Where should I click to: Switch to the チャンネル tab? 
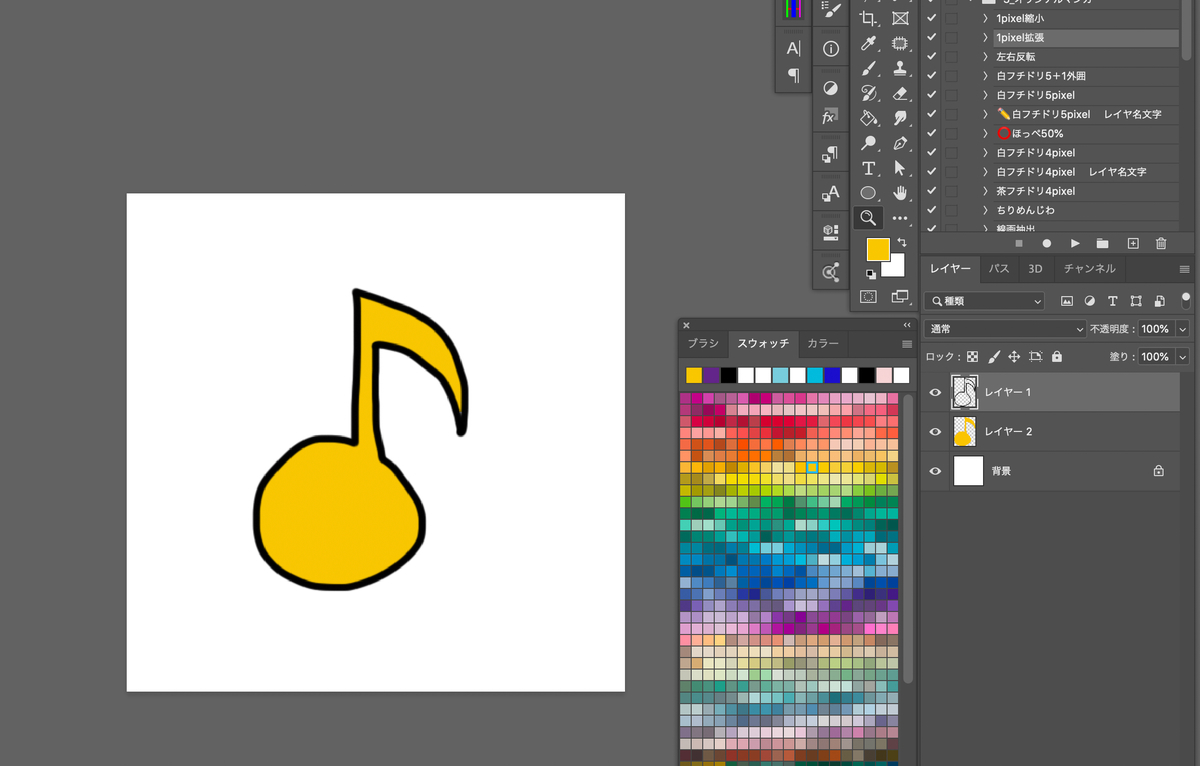click(x=1089, y=268)
